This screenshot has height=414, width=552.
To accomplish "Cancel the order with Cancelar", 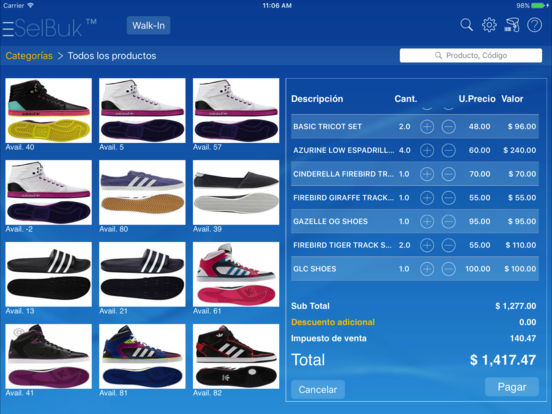I will point(318,390).
